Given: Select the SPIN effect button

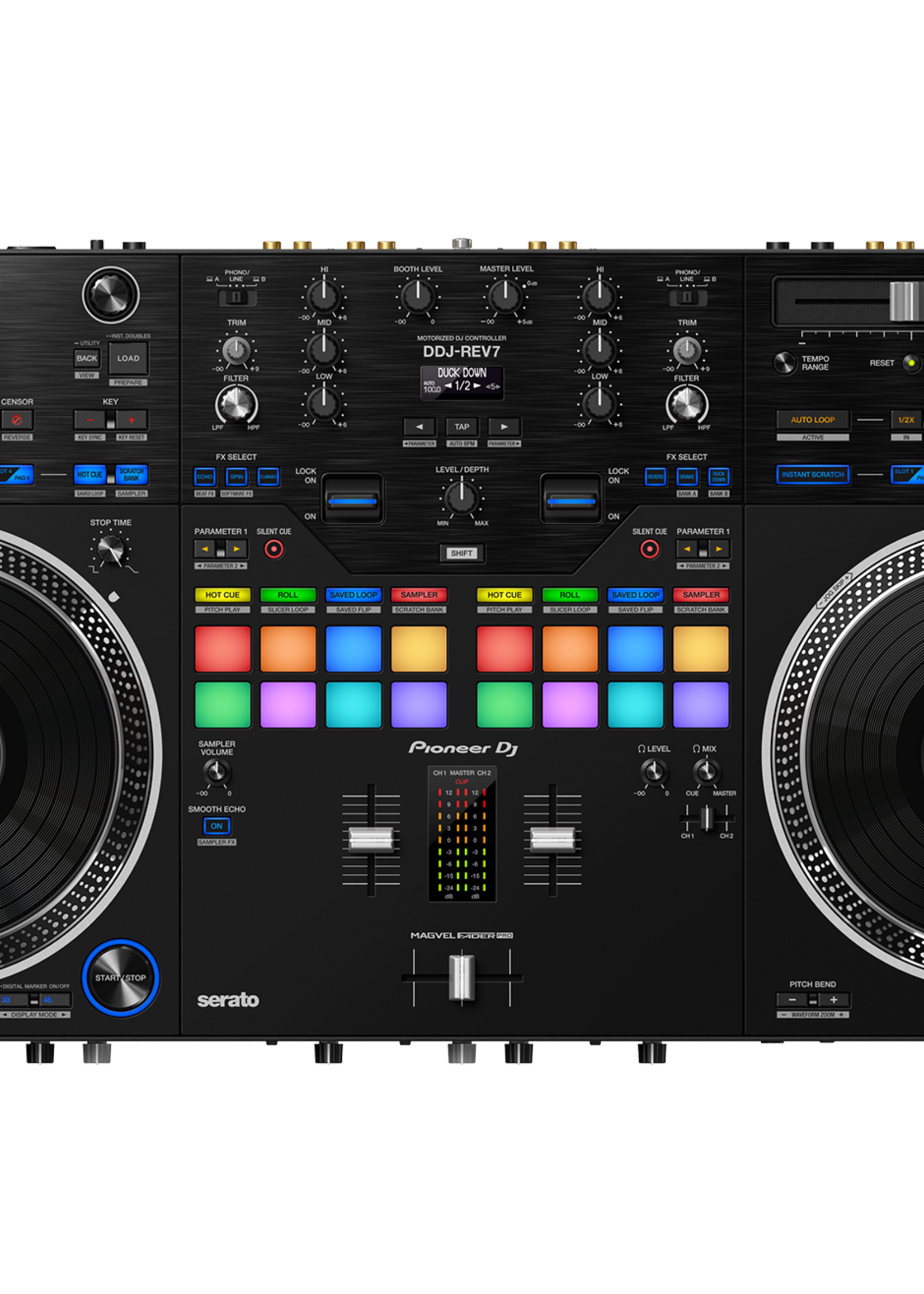Looking at the screenshot, I should click(x=237, y=477).
